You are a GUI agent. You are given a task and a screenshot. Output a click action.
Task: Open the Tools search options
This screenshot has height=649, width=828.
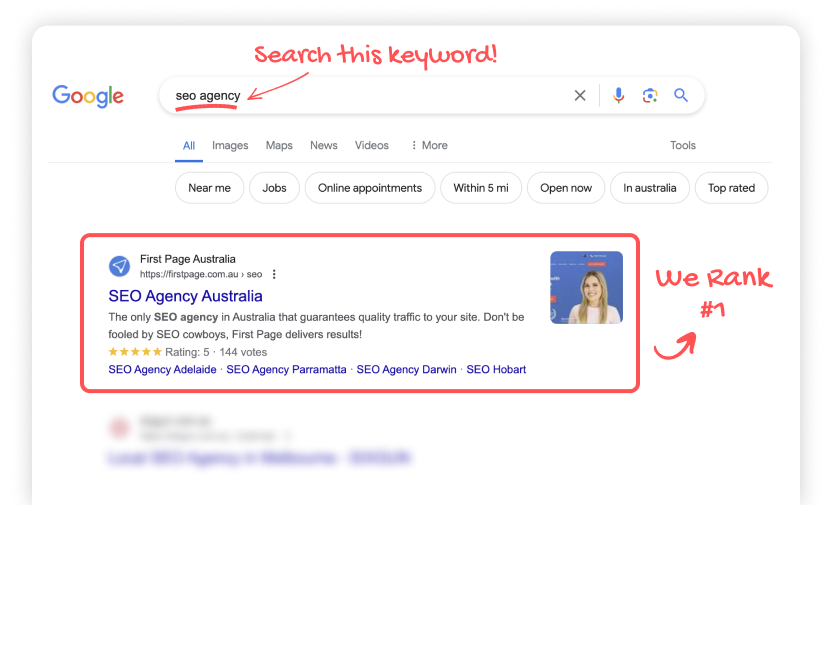683,145
